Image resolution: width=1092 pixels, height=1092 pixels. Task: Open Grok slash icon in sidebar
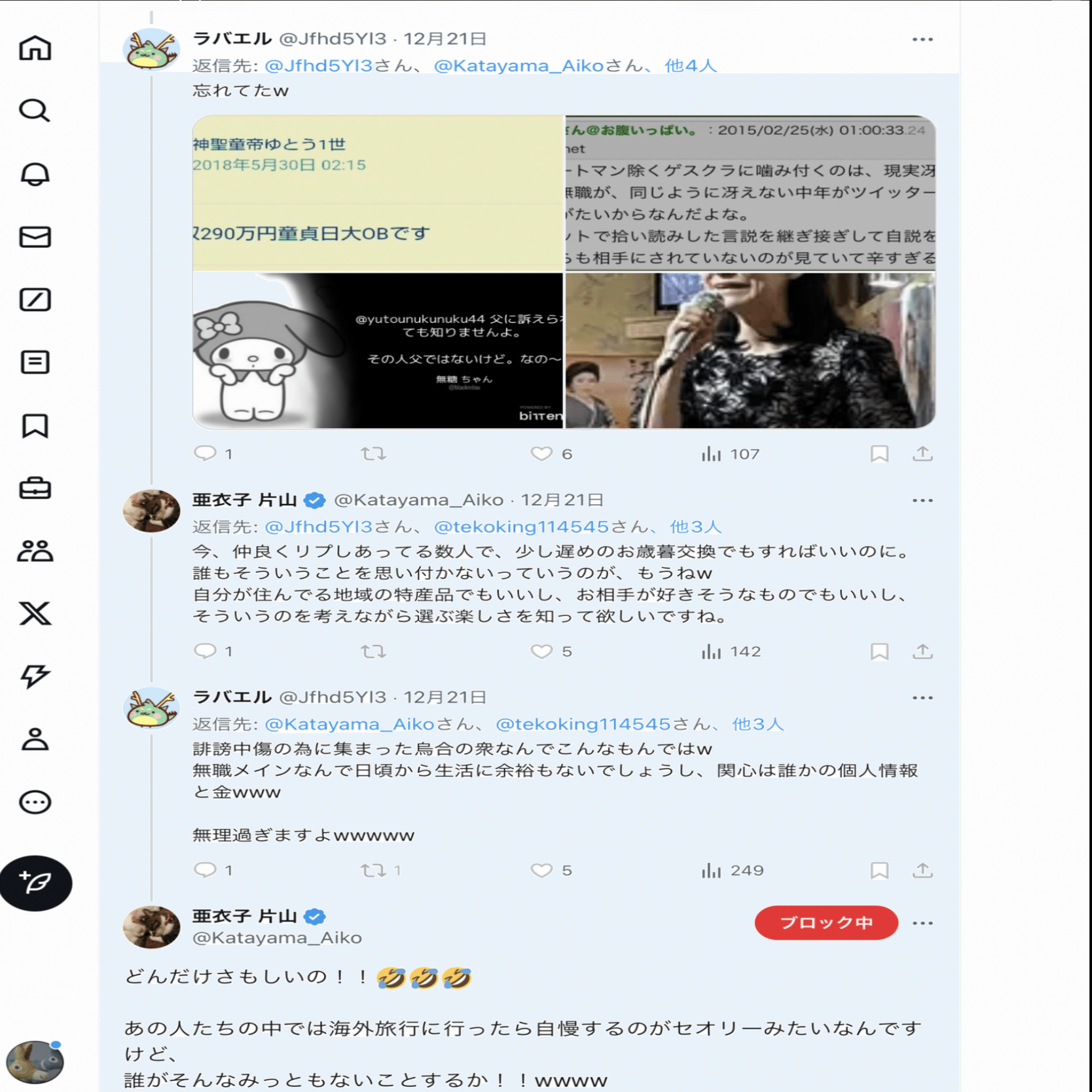coord(35,300)
